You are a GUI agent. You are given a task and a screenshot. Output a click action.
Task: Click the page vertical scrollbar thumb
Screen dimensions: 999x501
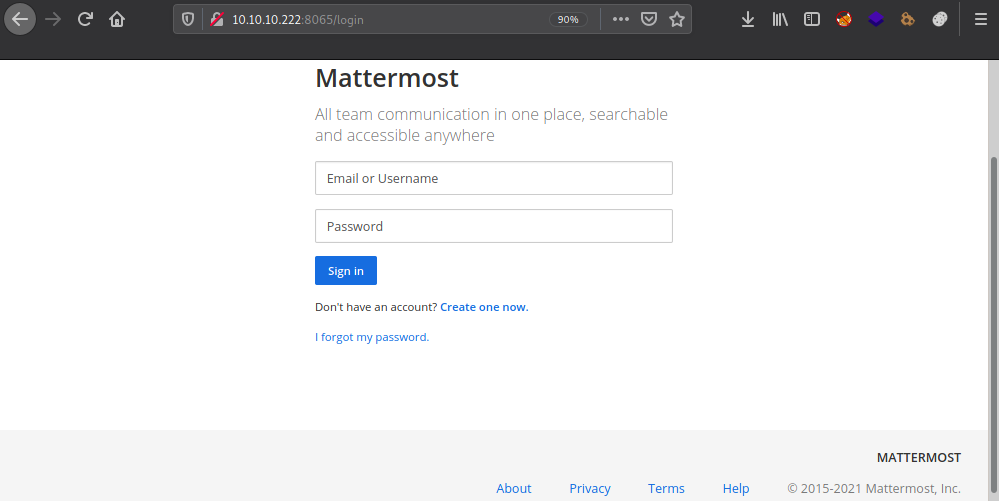[x=993, y=323]
